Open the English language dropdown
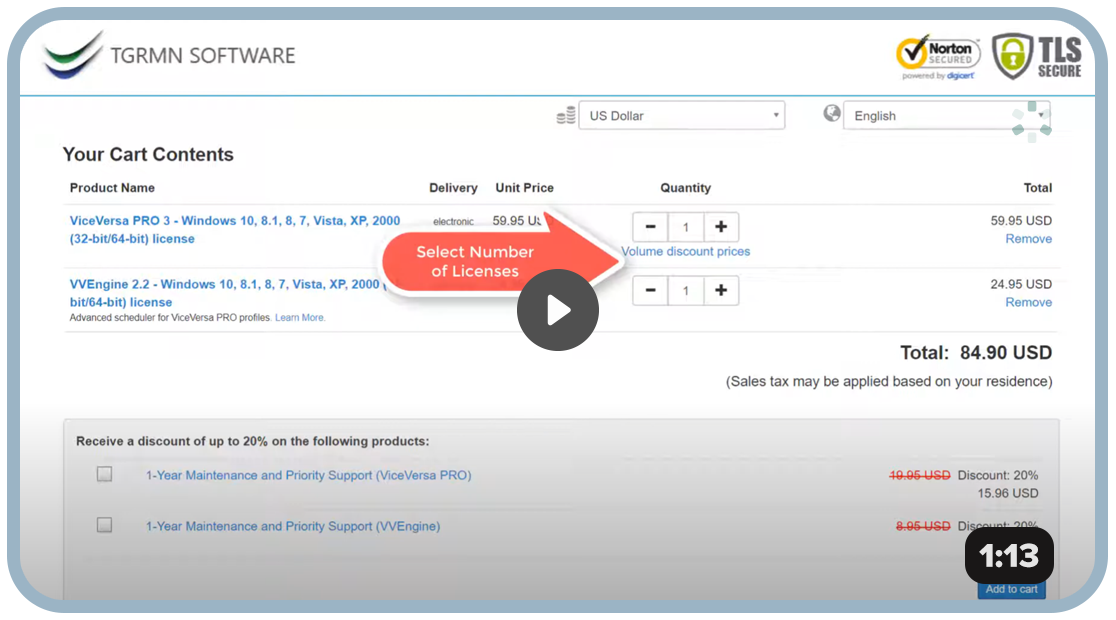This screenshot has height=620, width=1116. pyautogui.click(x=947, y=115)
